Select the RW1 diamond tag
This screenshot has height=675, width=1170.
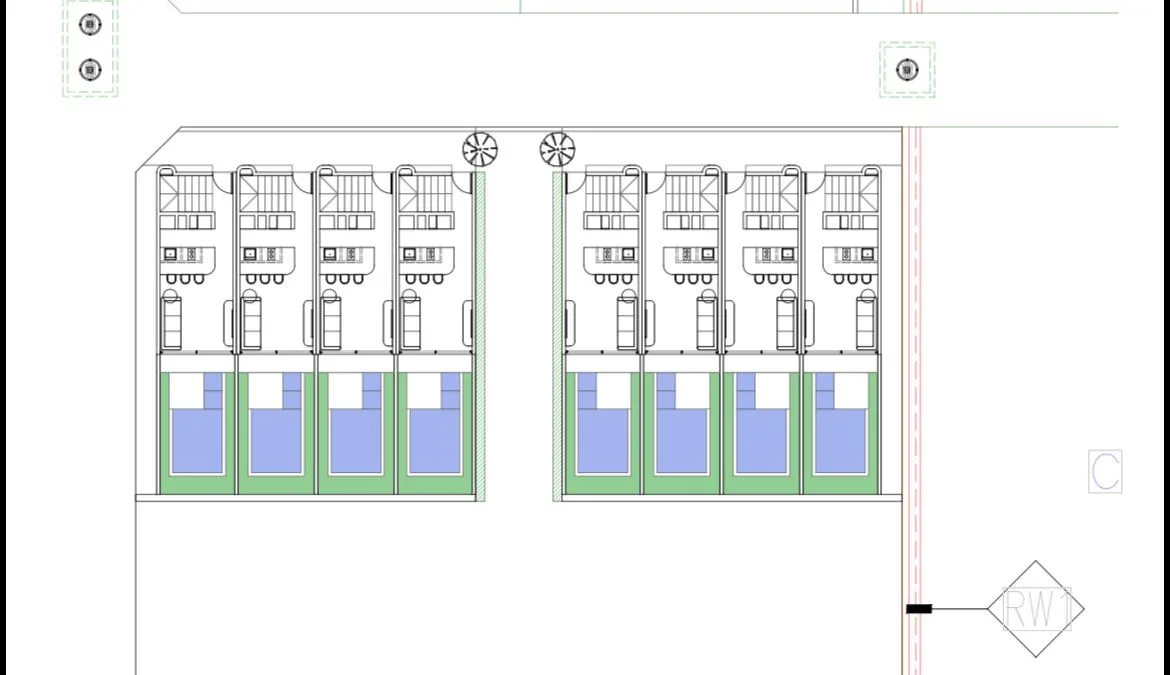tap(1036, 609)
